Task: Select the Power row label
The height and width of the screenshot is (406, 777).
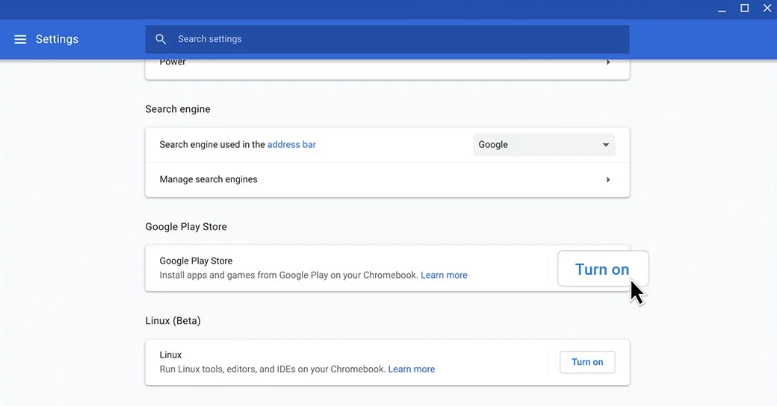Action: click(172, 62)
